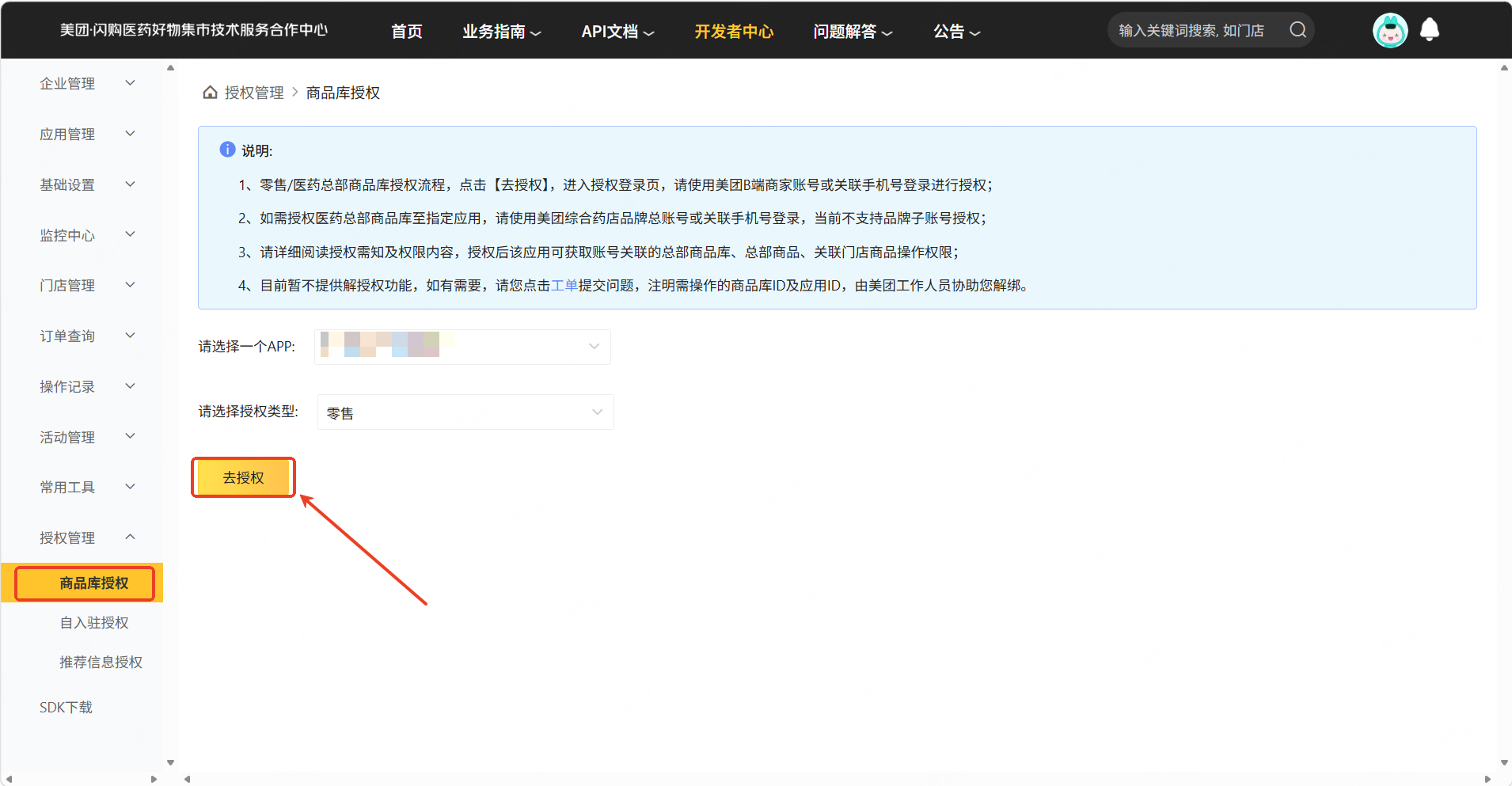This screenshot has height=786, width=1512.
Task: Click the 商品库授权 breadcrumb text
Action: click(x=343, y=93)
